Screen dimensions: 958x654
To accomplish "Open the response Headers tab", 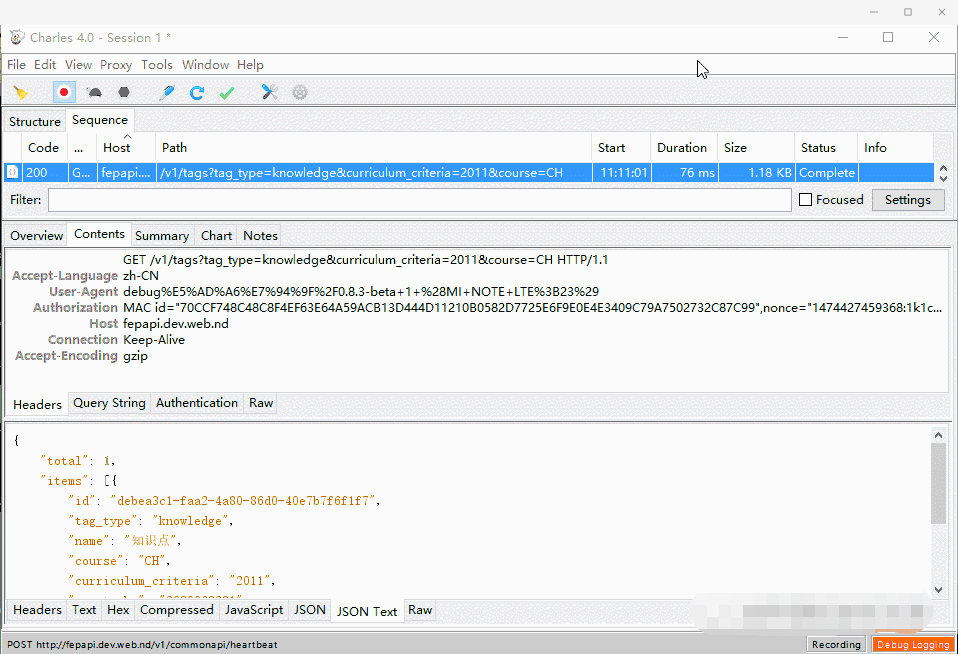I will [37, 610].
